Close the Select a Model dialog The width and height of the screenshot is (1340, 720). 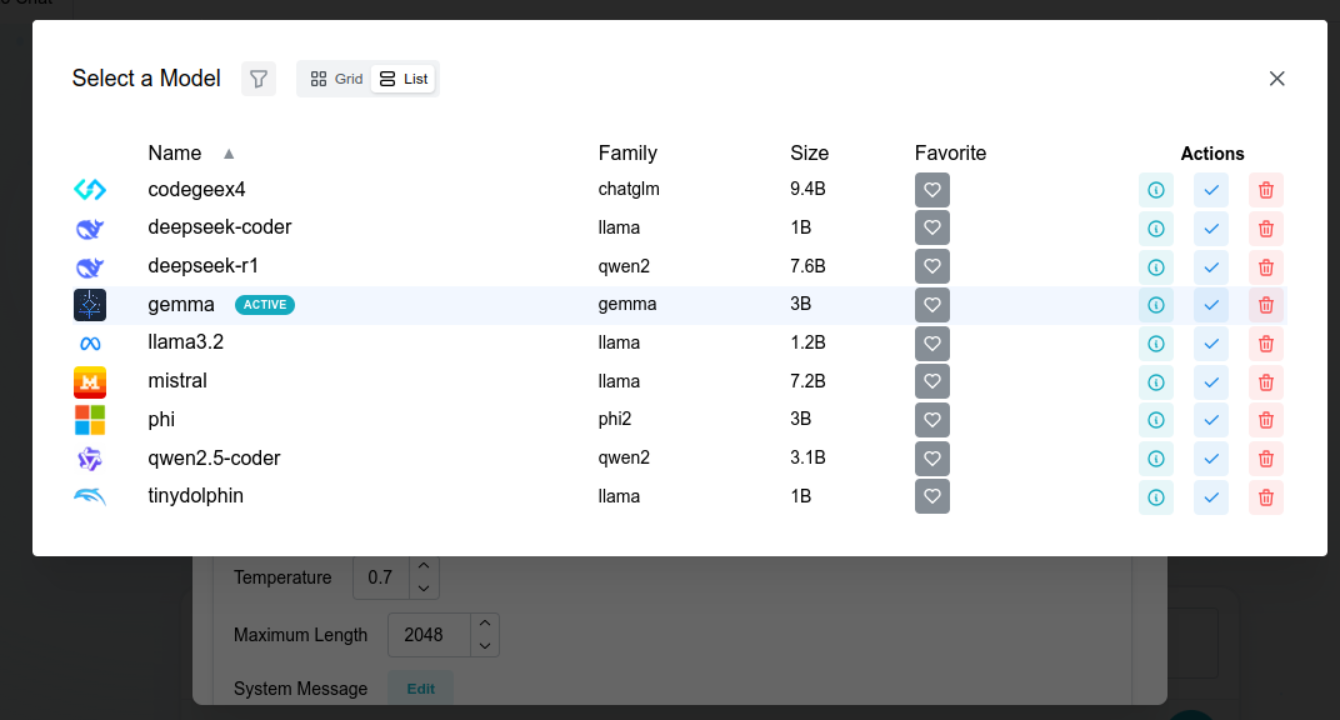point(1277,79)
